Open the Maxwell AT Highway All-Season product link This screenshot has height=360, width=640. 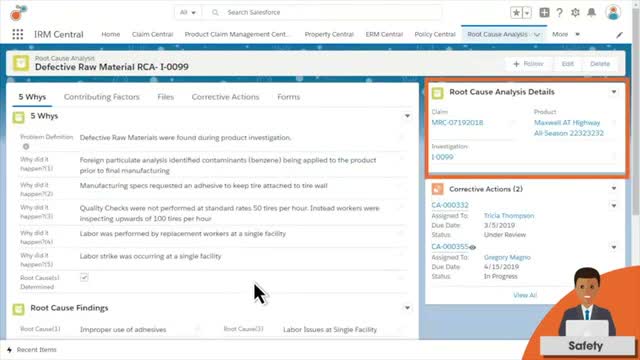569,128
